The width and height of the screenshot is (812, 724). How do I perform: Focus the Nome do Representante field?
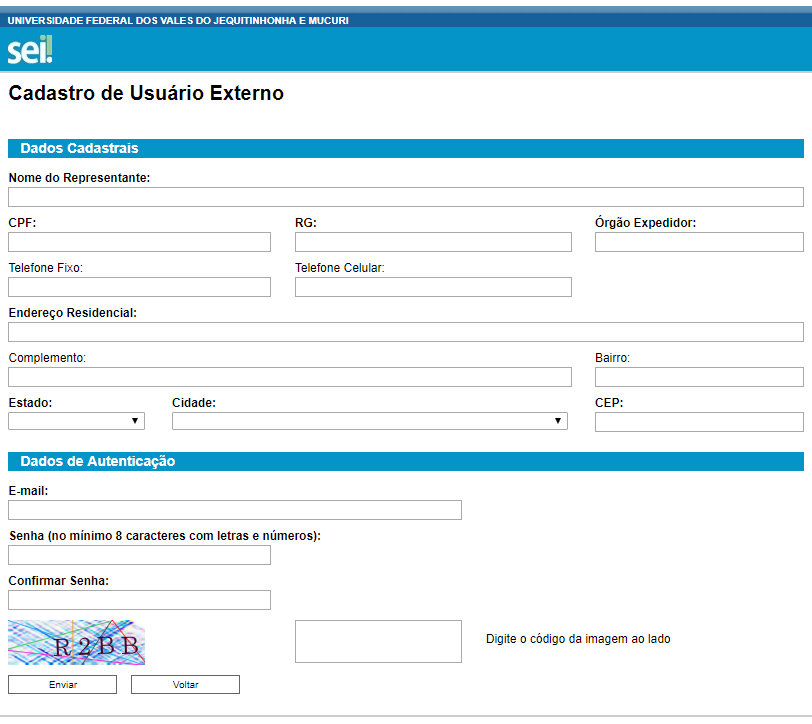point(405,197)
